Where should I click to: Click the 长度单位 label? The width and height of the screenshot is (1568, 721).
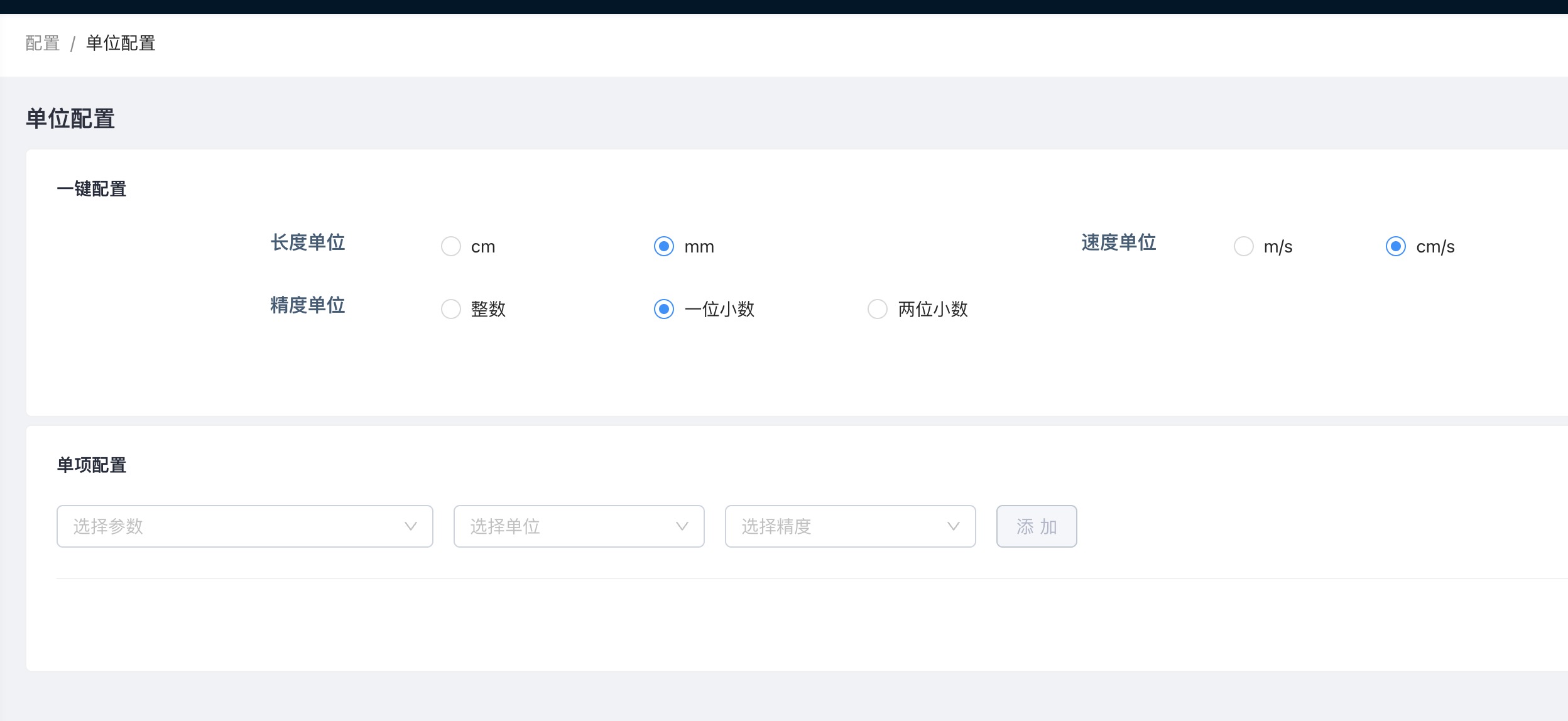point(308,242)
